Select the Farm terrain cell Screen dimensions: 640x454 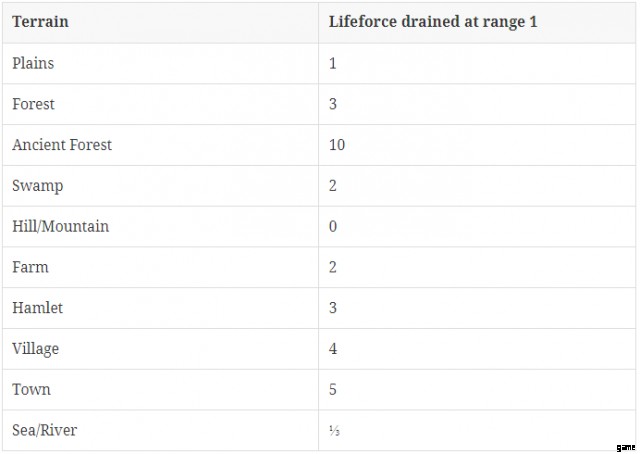tap(30, 267)
